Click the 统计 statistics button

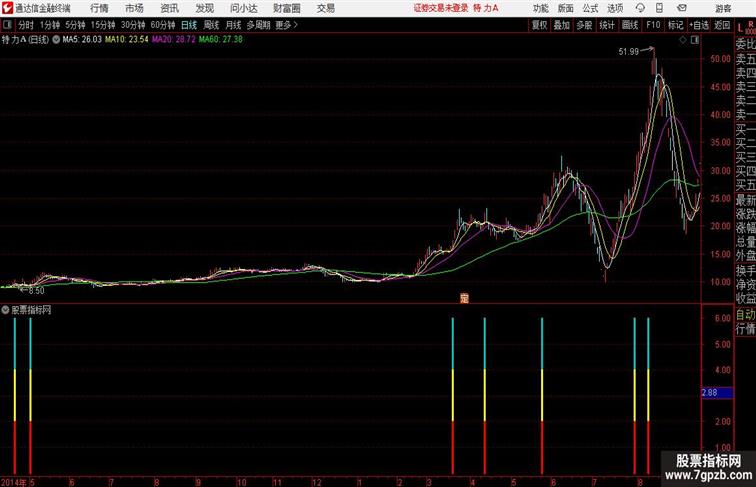click(607, 25)
